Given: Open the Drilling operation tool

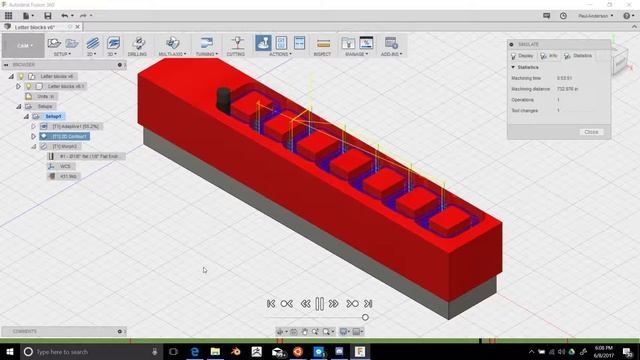Looking at the screenshot, I should pyautogui.click(x=139, y=43).
